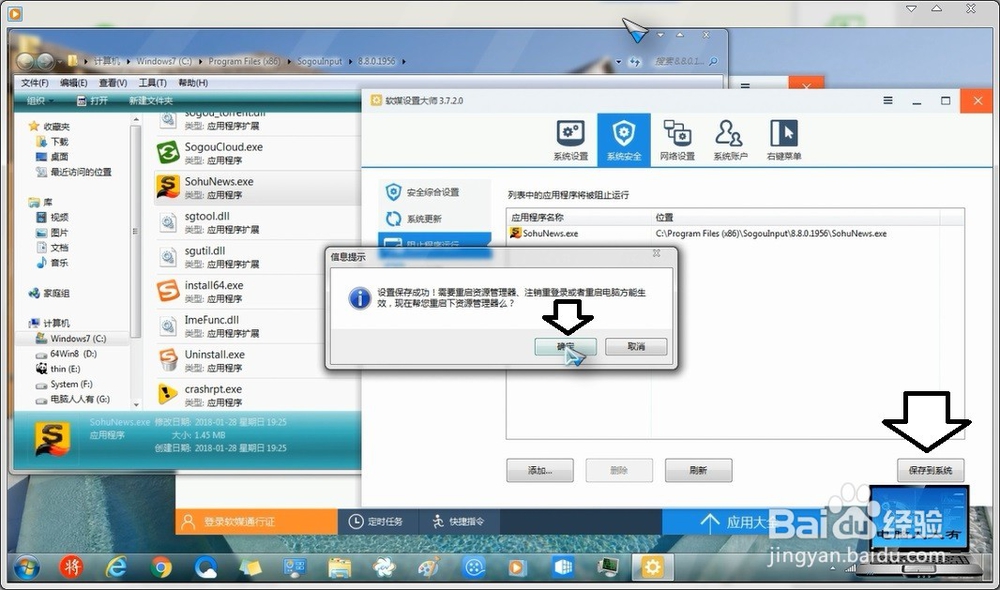Select Uninstall.exe file in Explorer
Image resolution: width=1000 pixels, height=590 pixels.
(258, 360)
